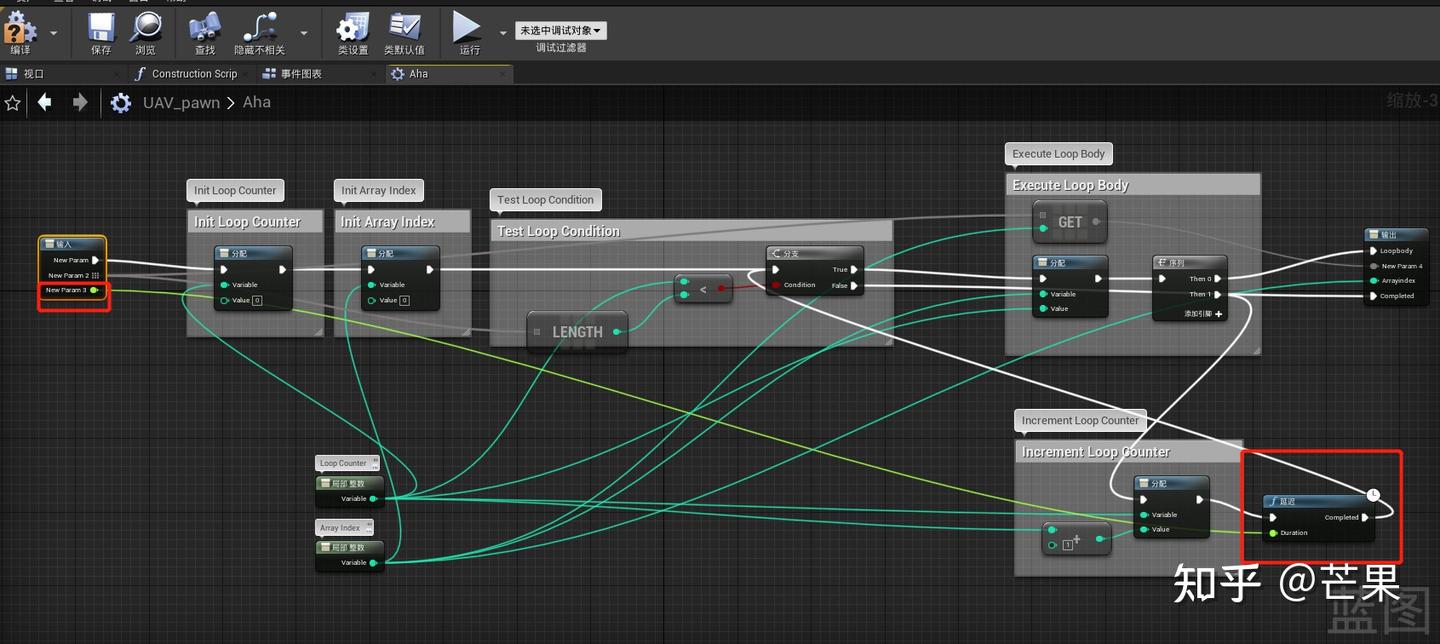
Task: Open Find (查找) binoculars icon
Action: 205,29
